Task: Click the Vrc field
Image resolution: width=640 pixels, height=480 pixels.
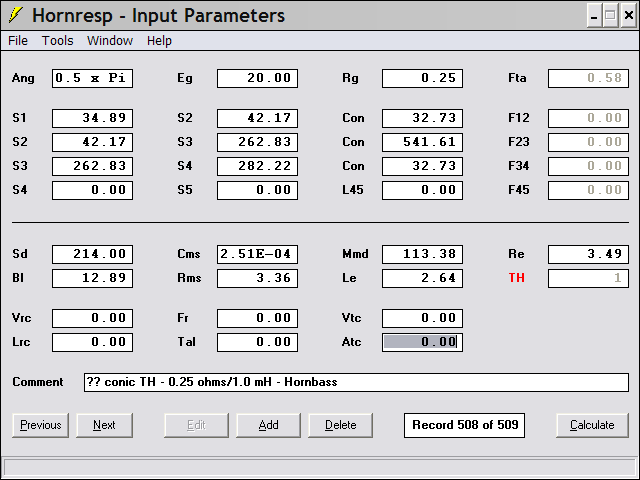Action: point(92,318)
